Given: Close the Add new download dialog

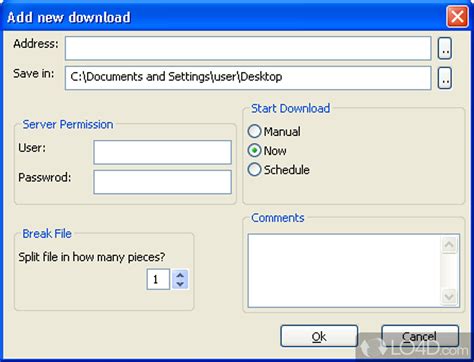Looking at the screenshot, I should click(457, 17).
